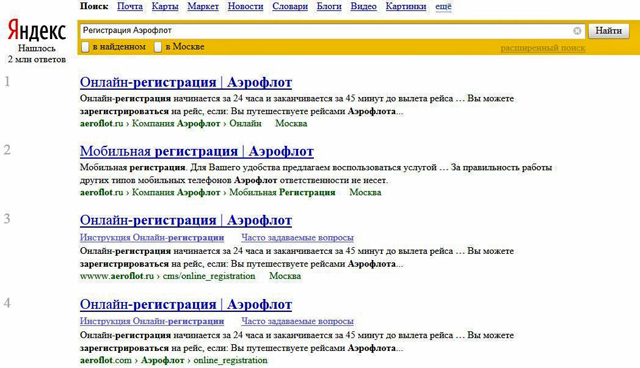The height and width of the screenshot is (368, 640).
Task: Expand the 'ещё' services menu
Action: [443, 7]
